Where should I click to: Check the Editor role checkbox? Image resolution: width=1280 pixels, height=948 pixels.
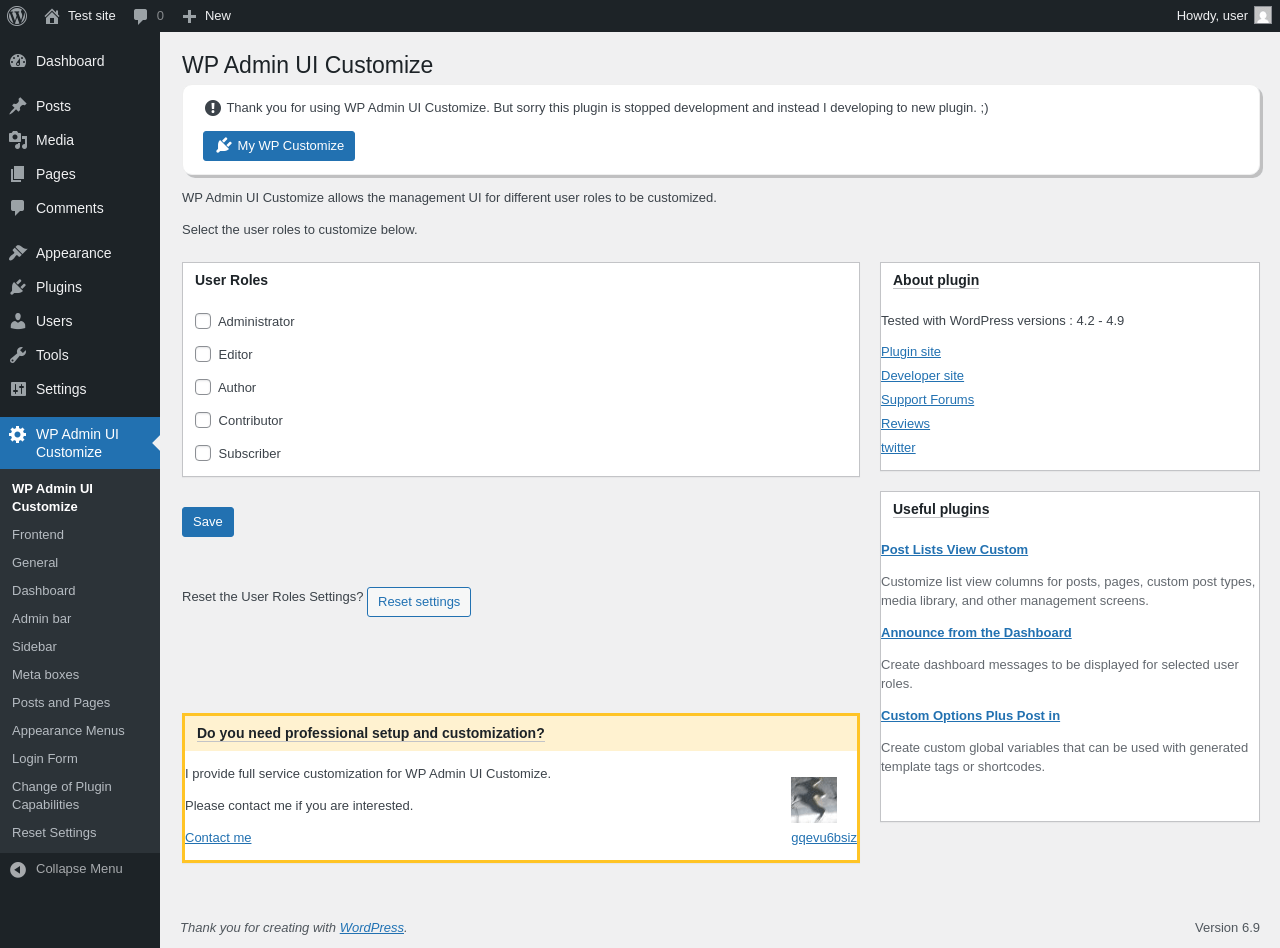point(203,354)
